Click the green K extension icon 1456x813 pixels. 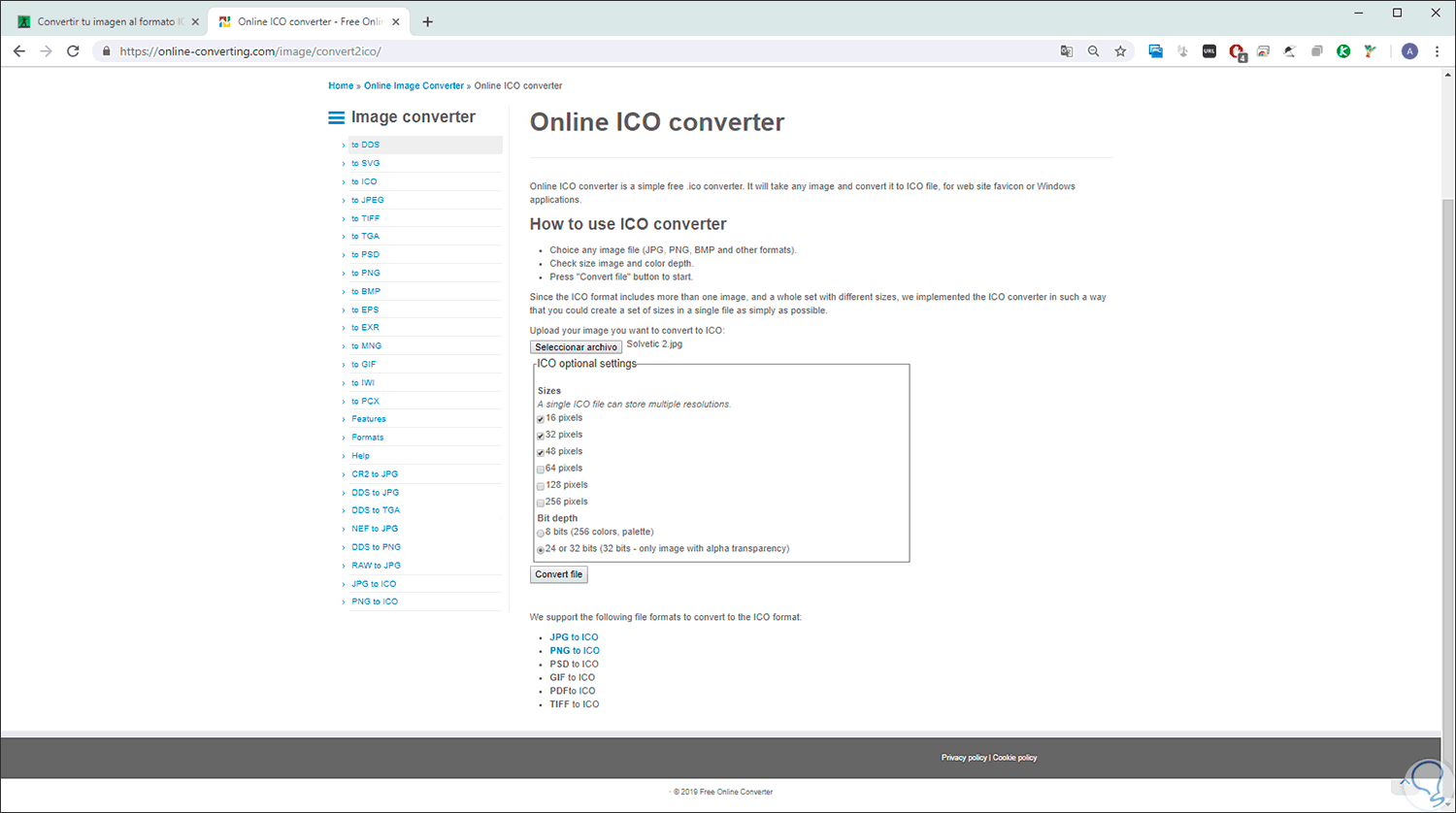[1343, 51]
